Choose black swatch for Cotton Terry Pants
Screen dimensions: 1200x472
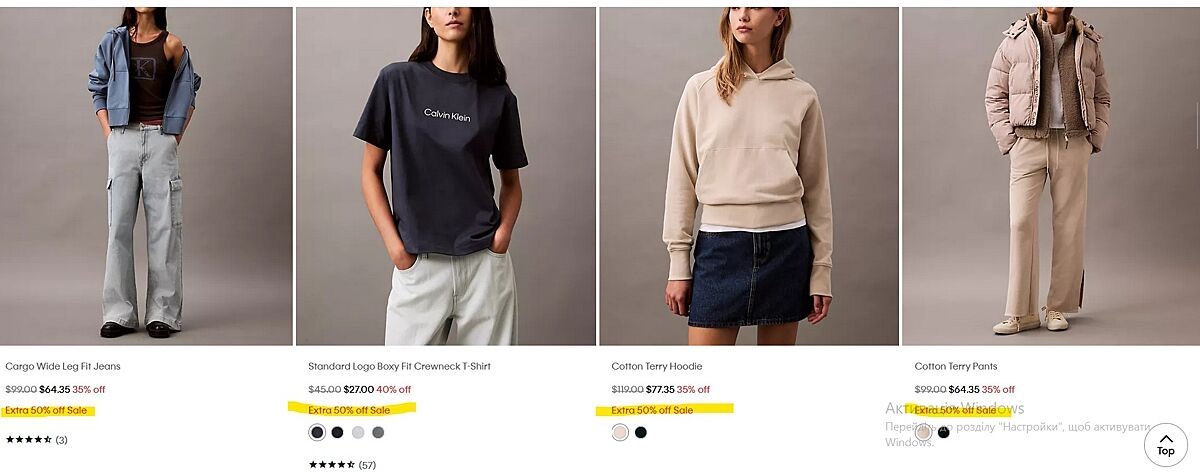point(944,432)
